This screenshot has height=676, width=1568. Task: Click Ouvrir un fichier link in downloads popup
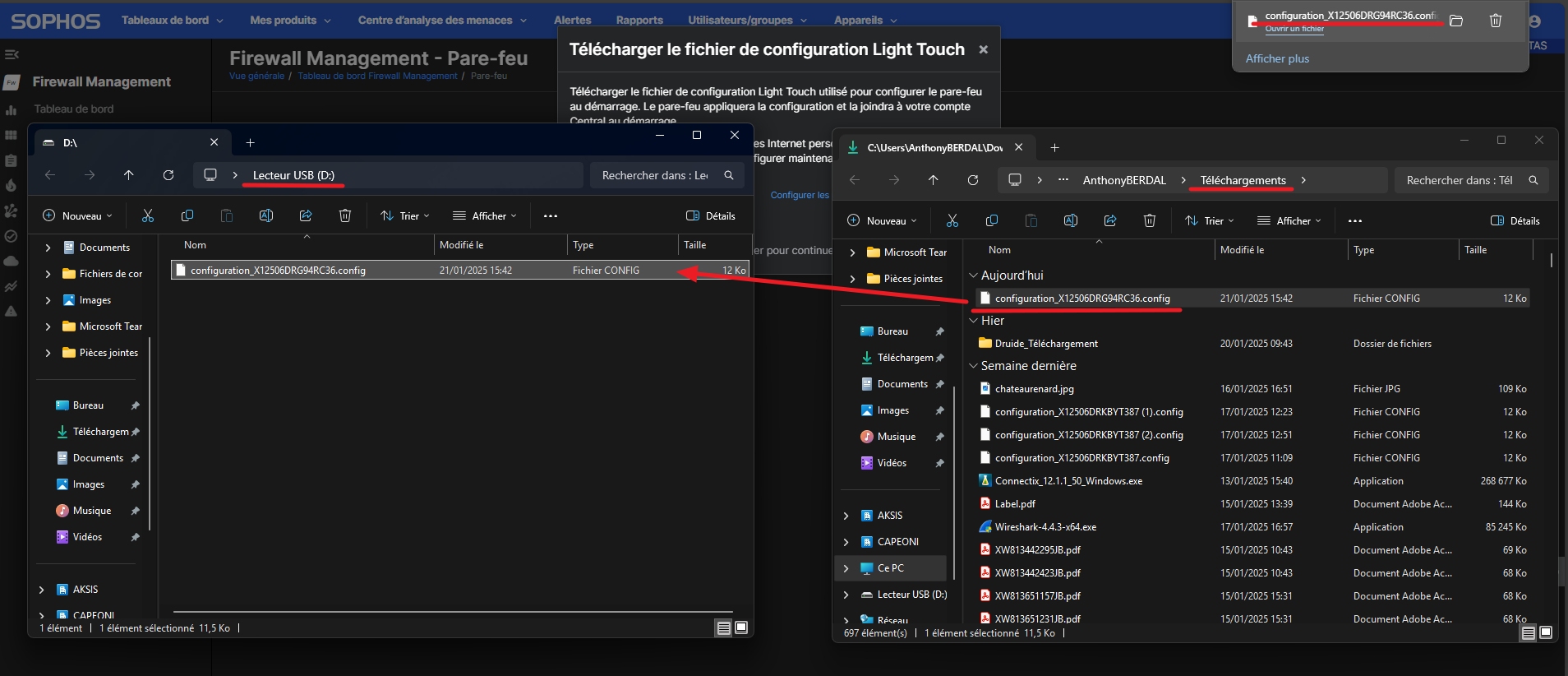tap(1294, 29)
